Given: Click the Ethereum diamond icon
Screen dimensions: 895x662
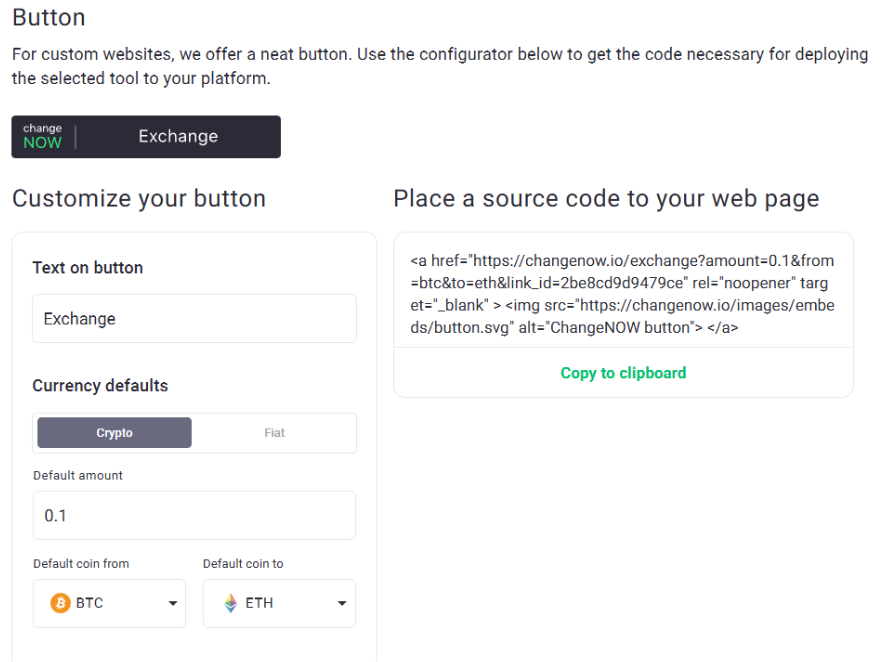Looking at the screenshot, I should (231, 603).
